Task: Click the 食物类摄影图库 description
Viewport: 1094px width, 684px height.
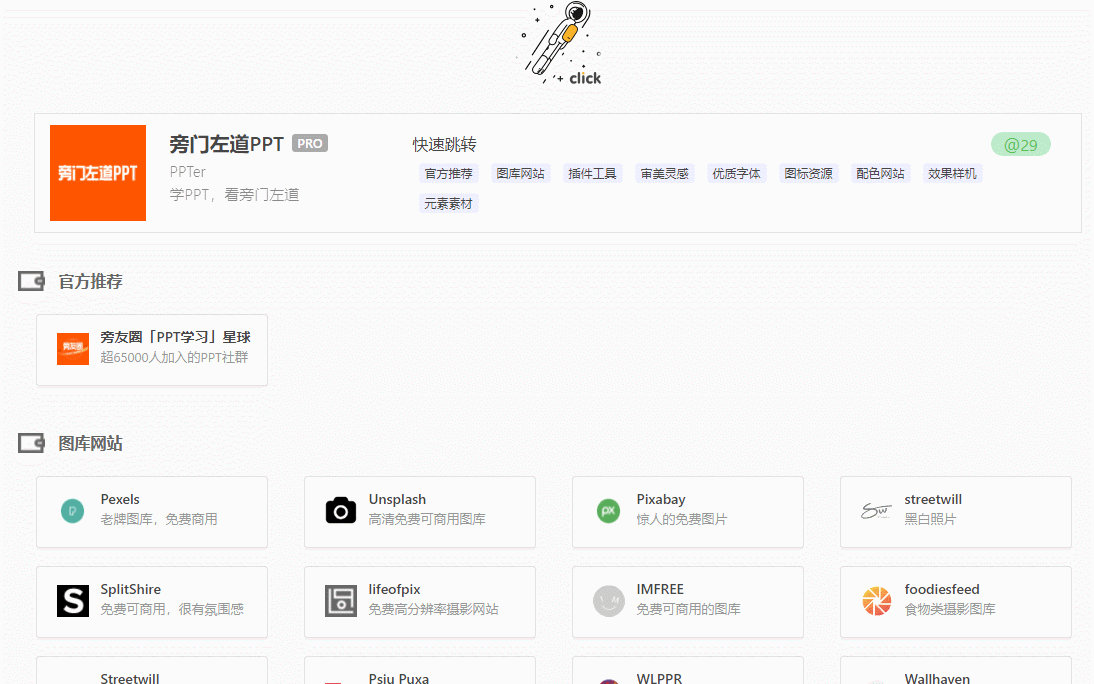Action: 950,609
